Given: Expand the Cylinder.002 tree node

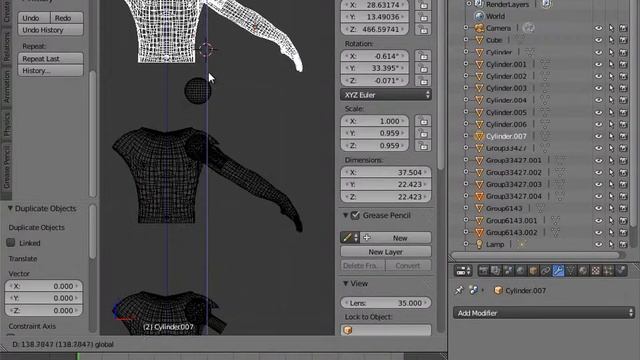Looking at the screenshot, I should coord(466,76).
